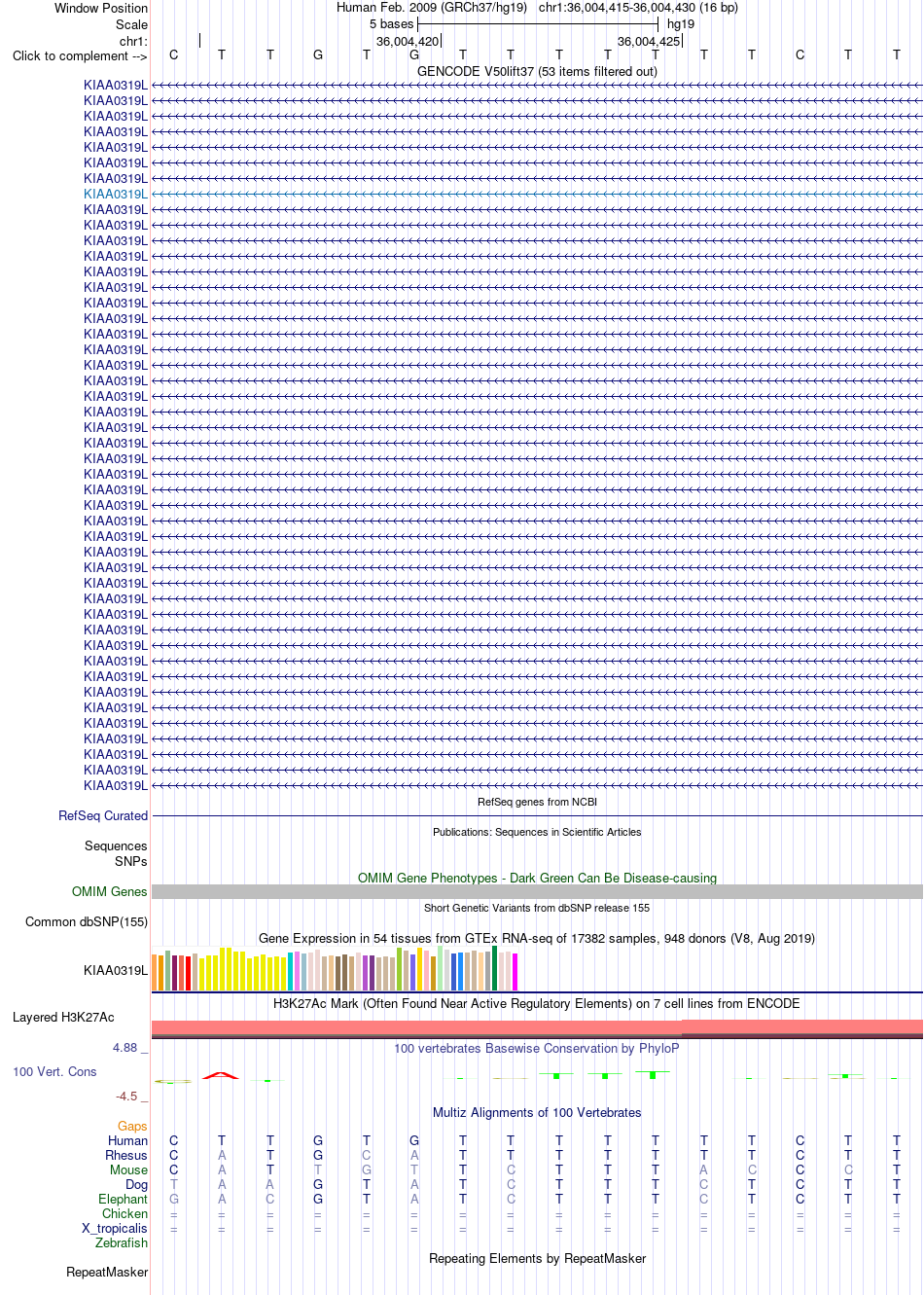Click the Scale label
The width and height of the screenshot is (924, 1295).
(131, 24)
